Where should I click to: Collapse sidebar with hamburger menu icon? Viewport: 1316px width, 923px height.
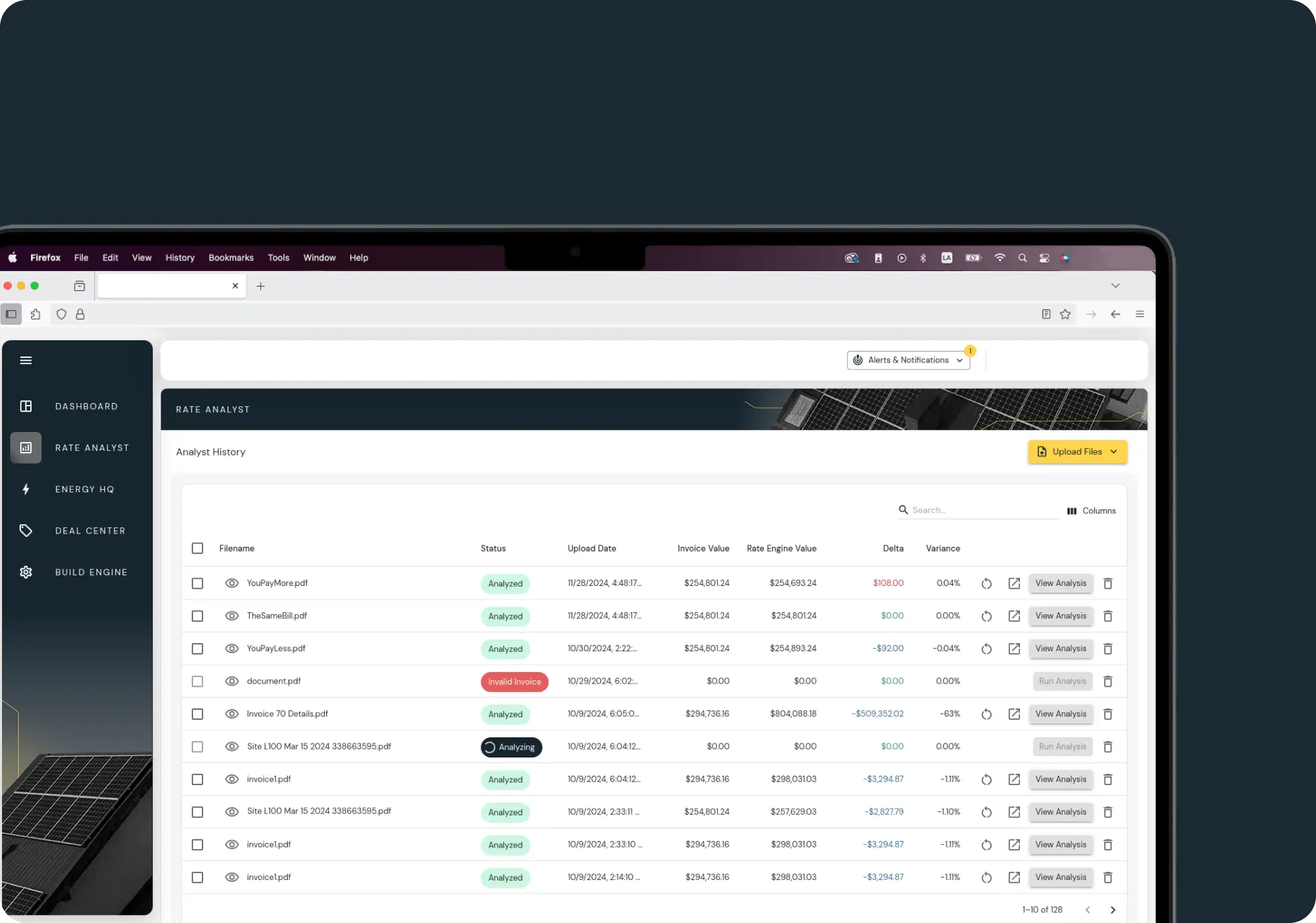coord(26,361)
